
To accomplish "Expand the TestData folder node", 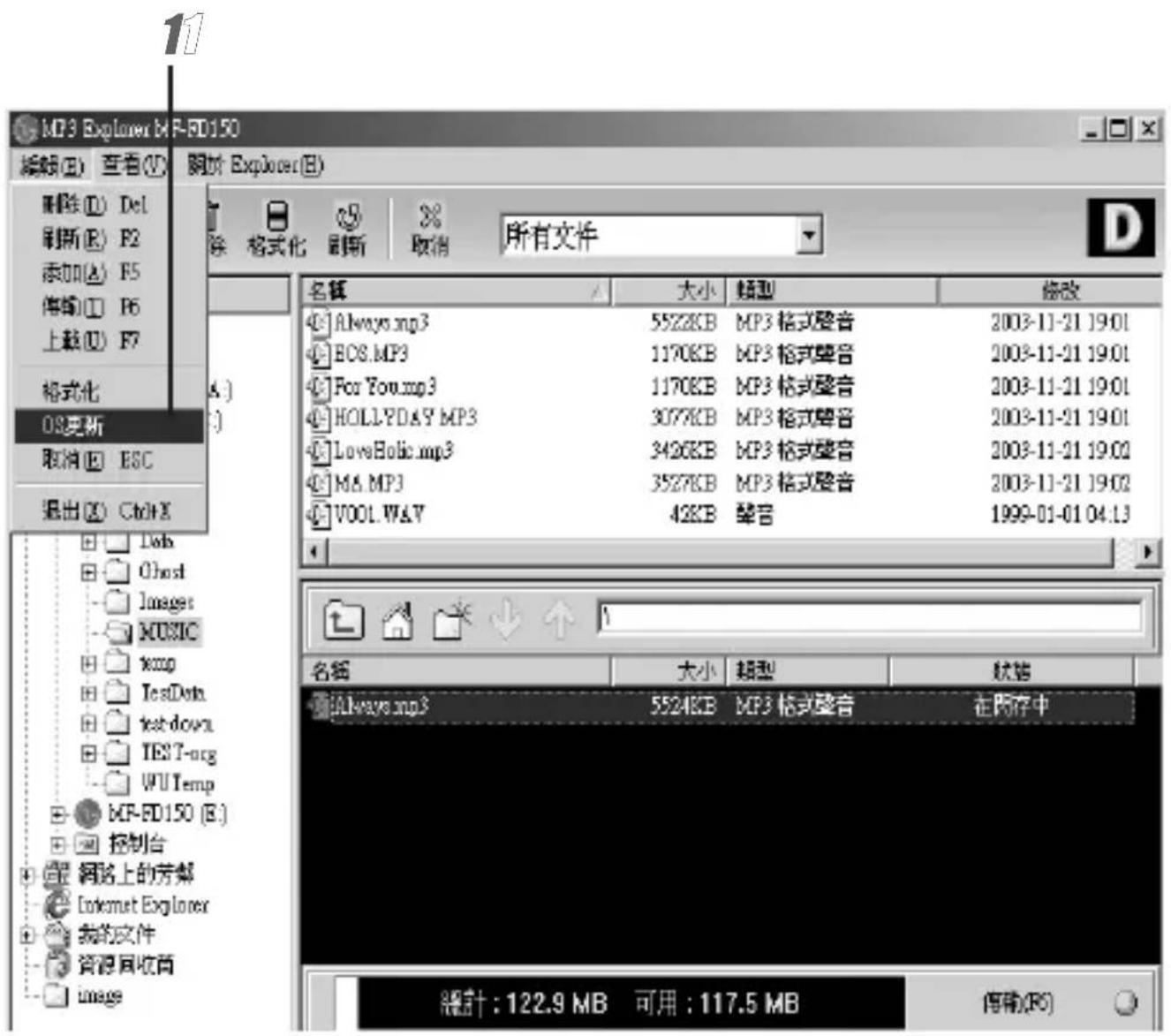I will [89, 693].
